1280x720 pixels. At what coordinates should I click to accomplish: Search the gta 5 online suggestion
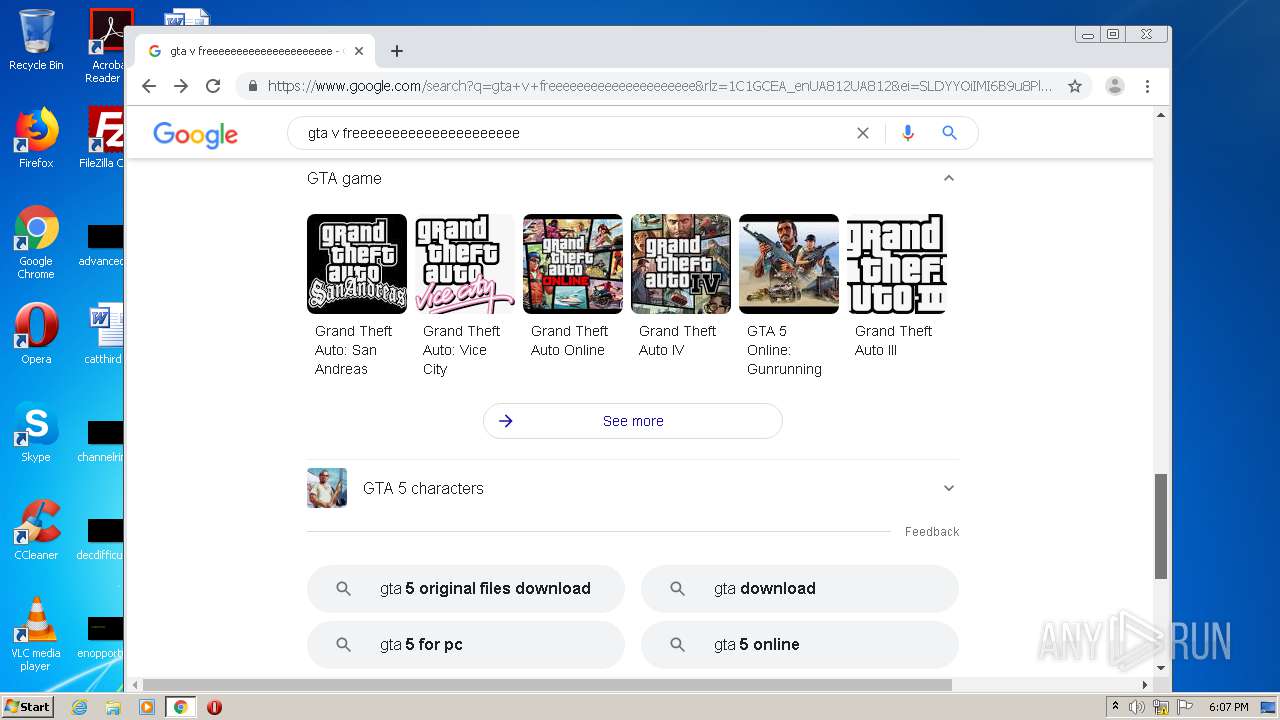tap(800, 645)
